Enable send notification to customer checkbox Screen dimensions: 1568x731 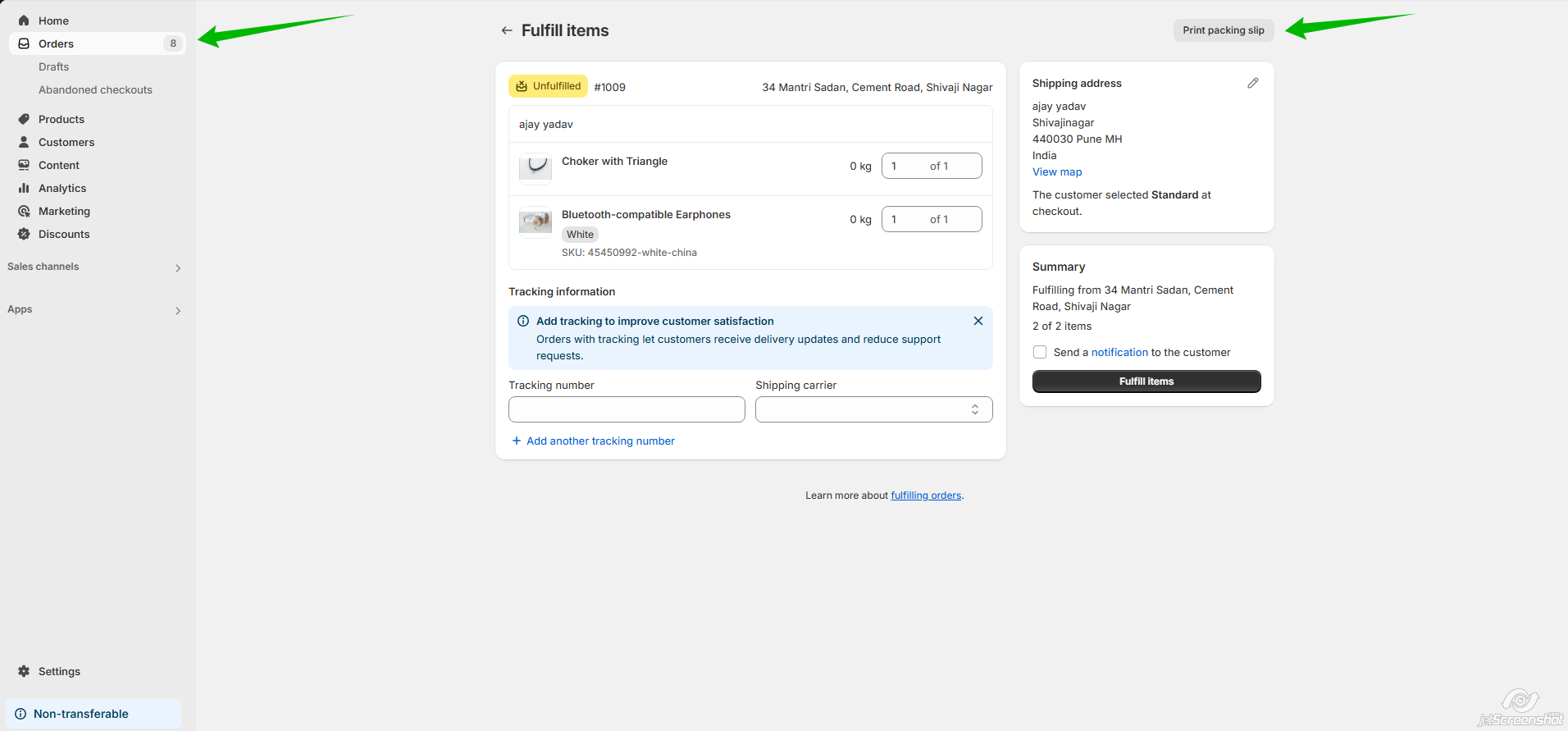point(1040,352)
